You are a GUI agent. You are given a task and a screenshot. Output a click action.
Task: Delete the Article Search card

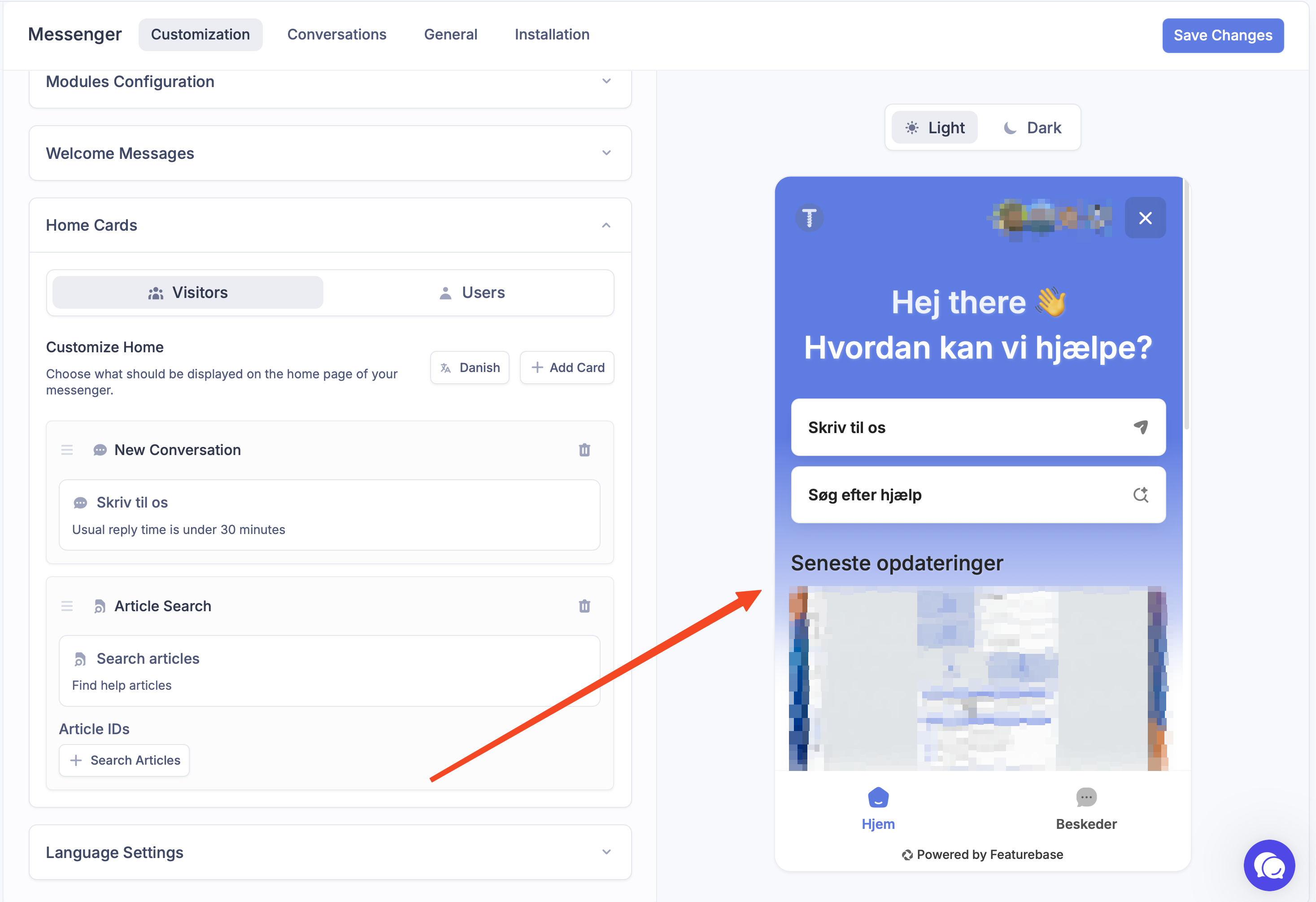tap(584, 606)
